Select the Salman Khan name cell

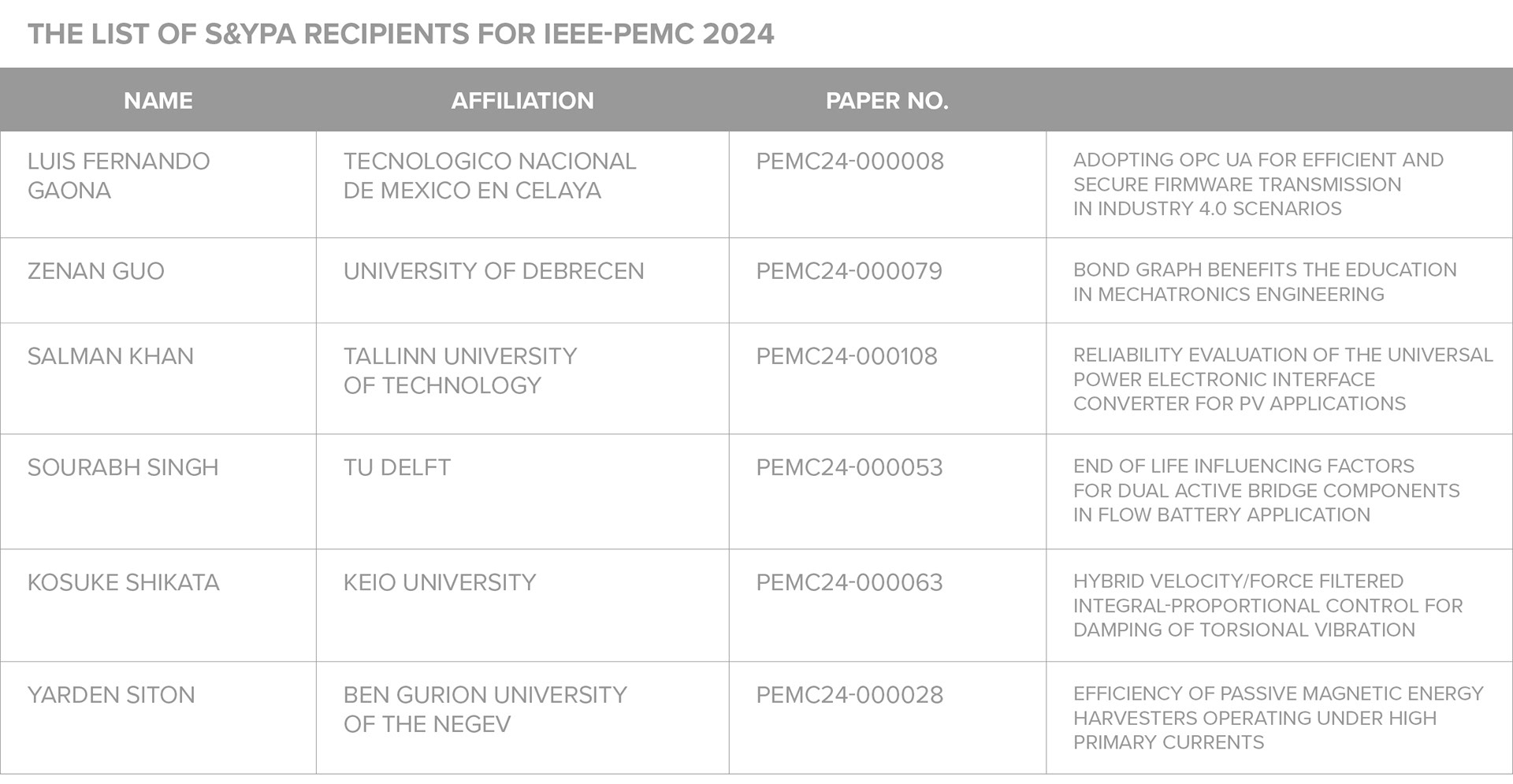(110, 356)
